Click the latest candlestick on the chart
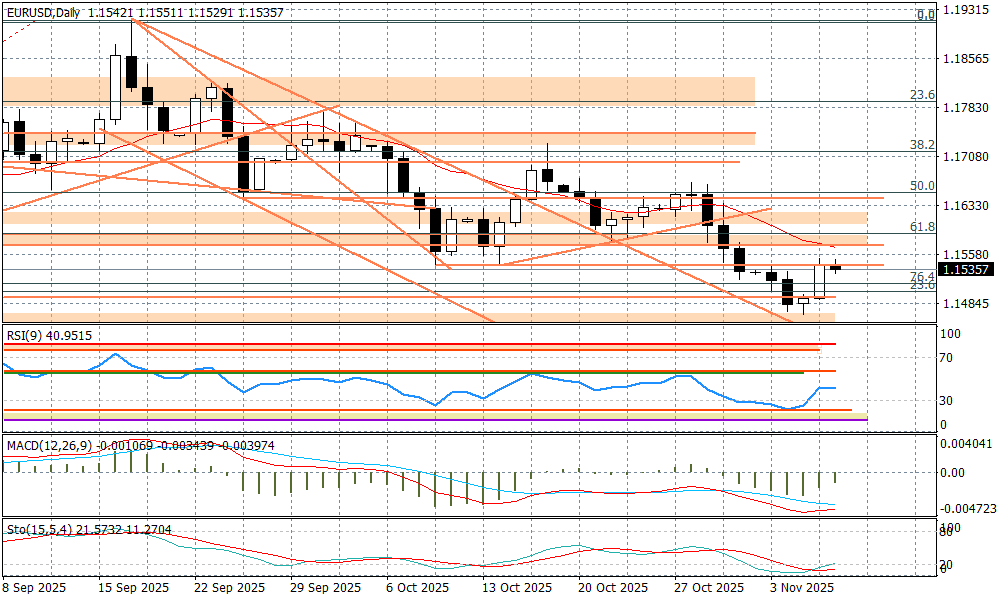 (836, 267)
